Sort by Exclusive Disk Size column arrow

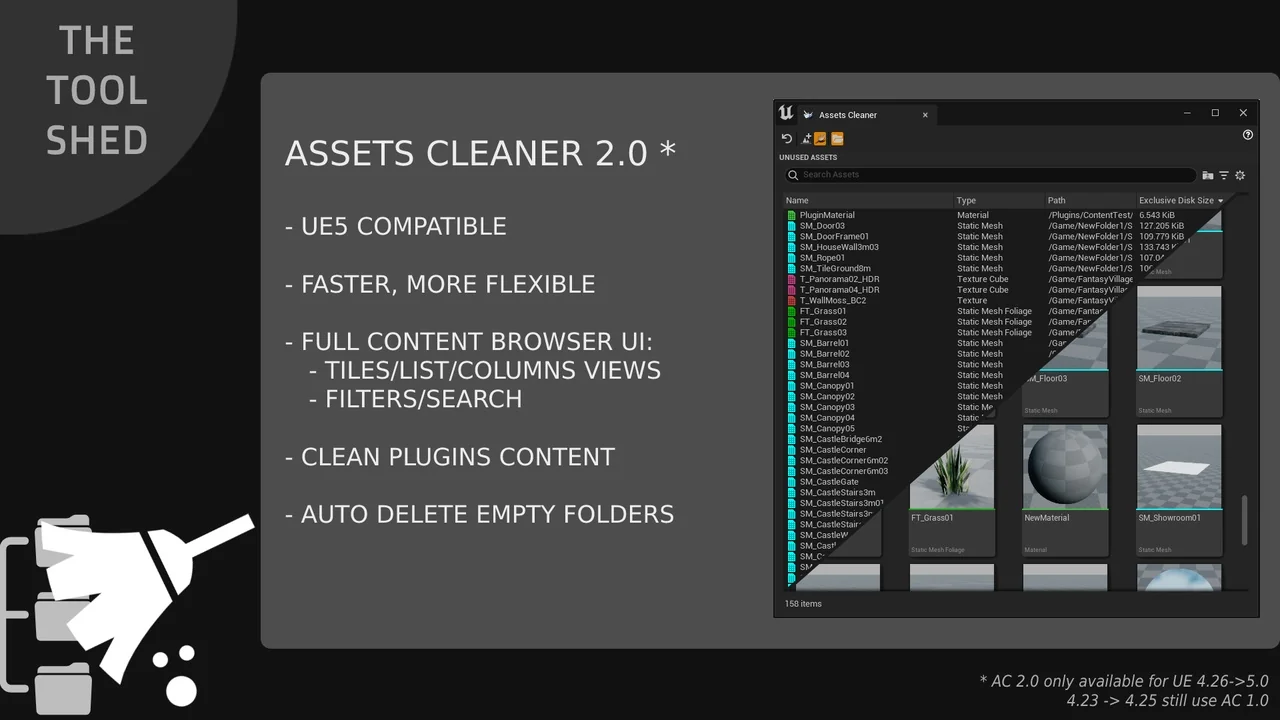(1220, 201)
